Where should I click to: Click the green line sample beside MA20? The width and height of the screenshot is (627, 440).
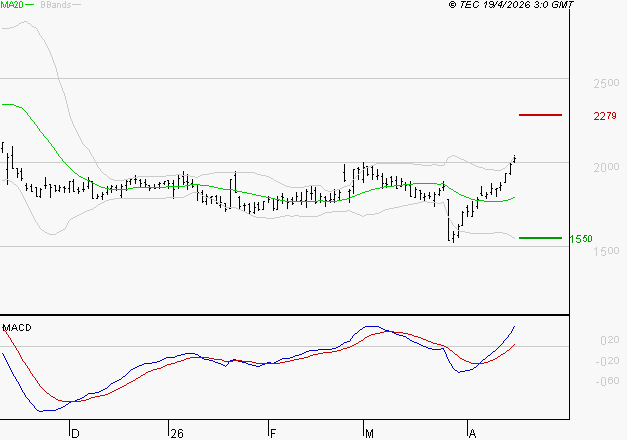coord(29,5)
